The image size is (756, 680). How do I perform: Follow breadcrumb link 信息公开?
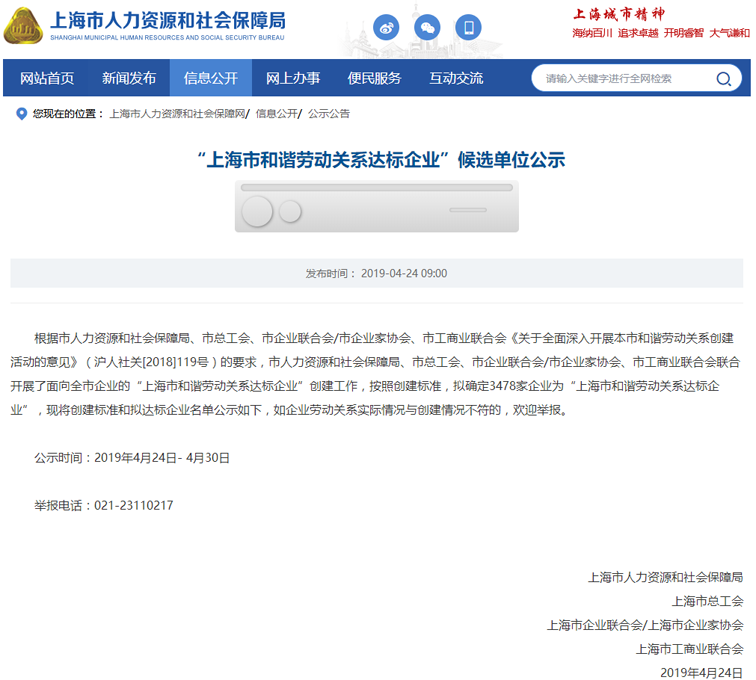click(x=276, y=114)
